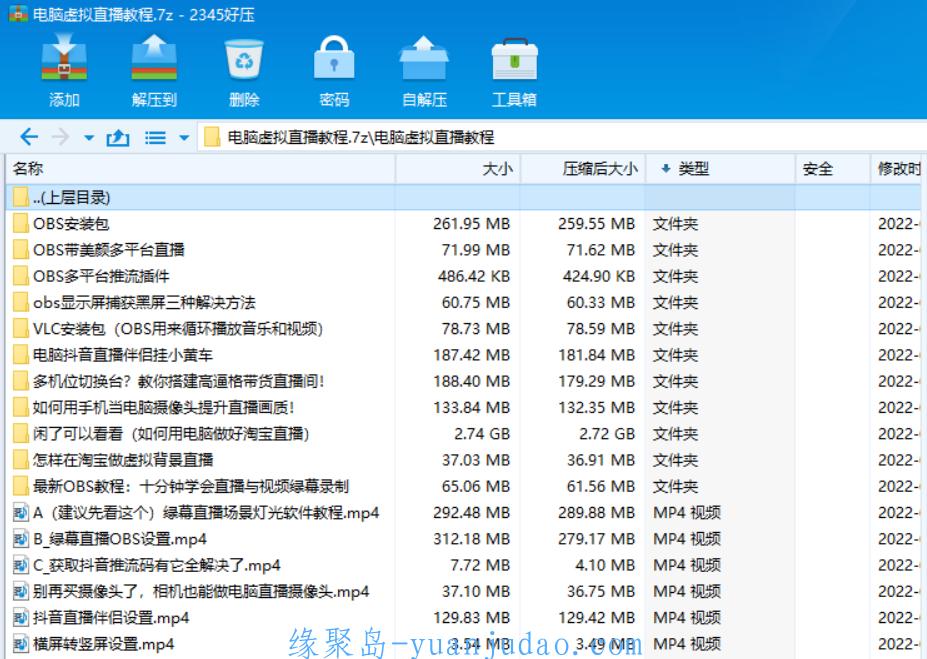Click the 289.88 MB compressed size value

(x=597, y=512)
